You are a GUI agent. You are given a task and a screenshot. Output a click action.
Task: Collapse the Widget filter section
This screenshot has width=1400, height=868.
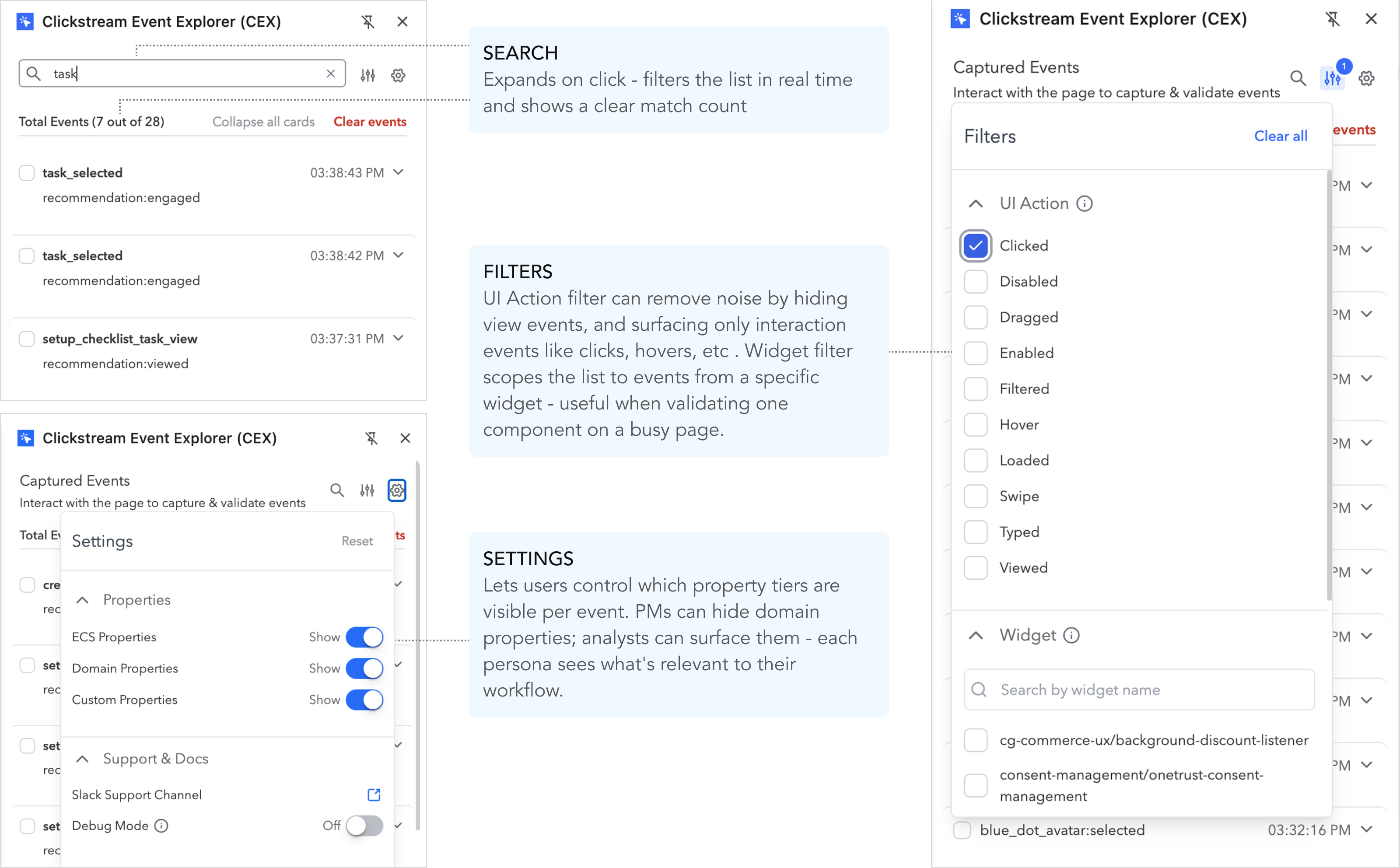click(976, 635)
